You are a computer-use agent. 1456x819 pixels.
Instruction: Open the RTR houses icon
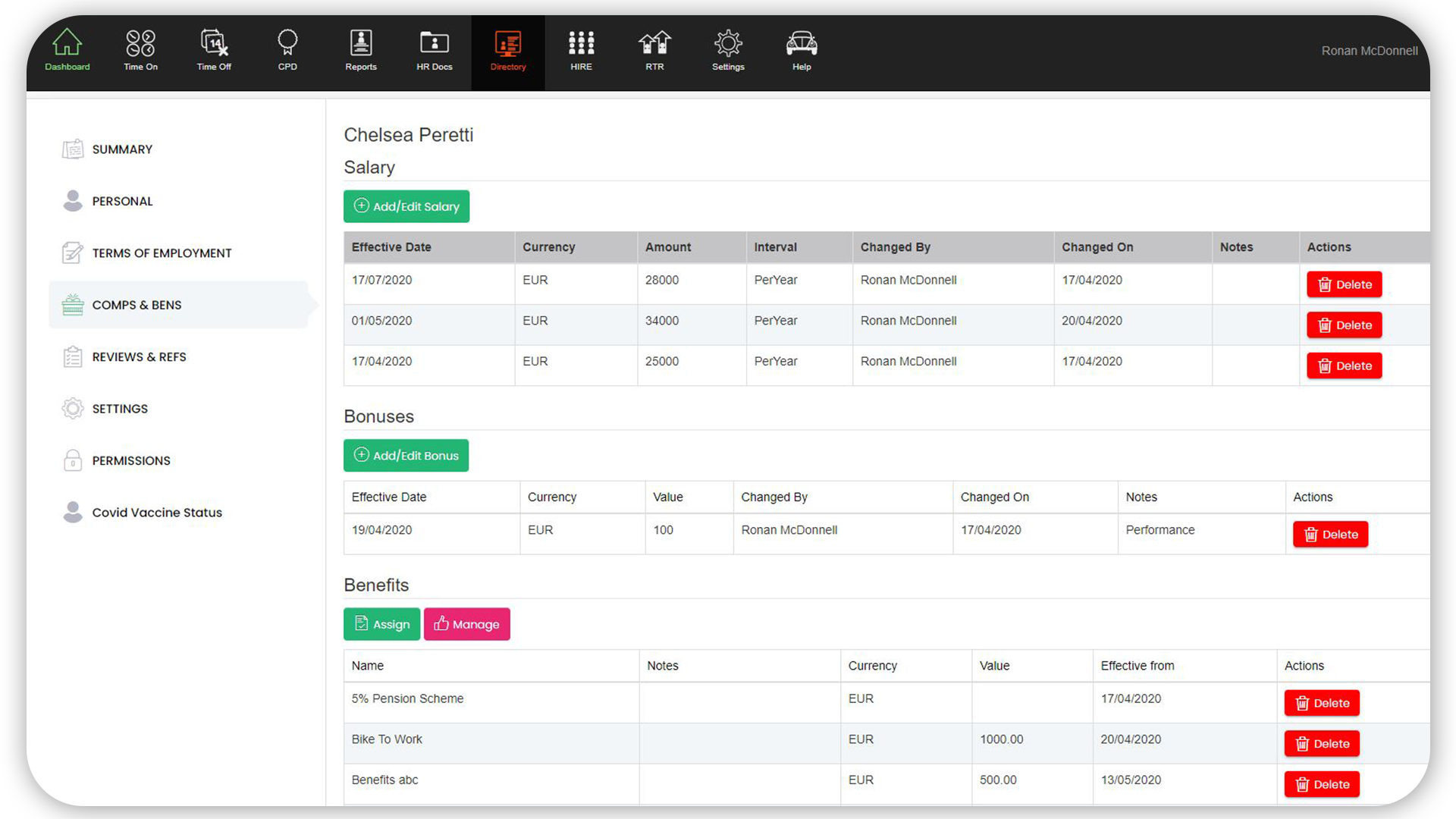[654, 42]
